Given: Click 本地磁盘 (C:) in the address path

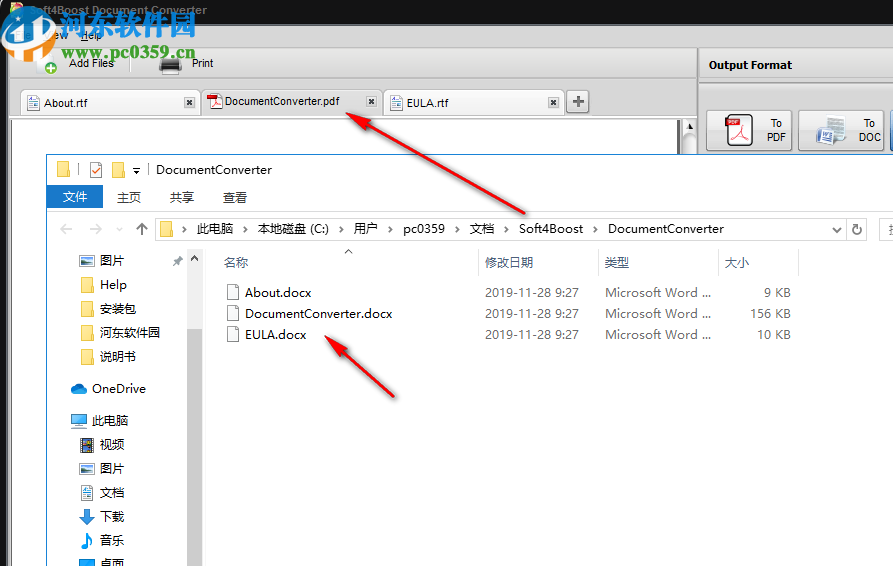Looking at the screenshot, I should (x=293, y=229).
